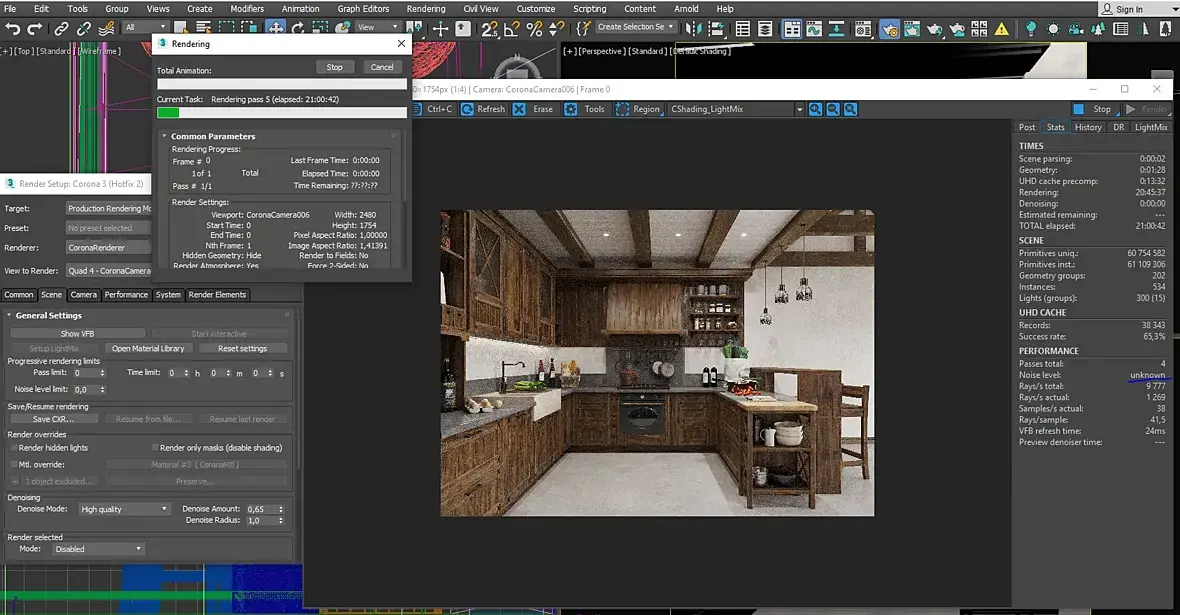Check Render only masks option
Viewport: 1180px width, 615px height.
pos(155,448)
